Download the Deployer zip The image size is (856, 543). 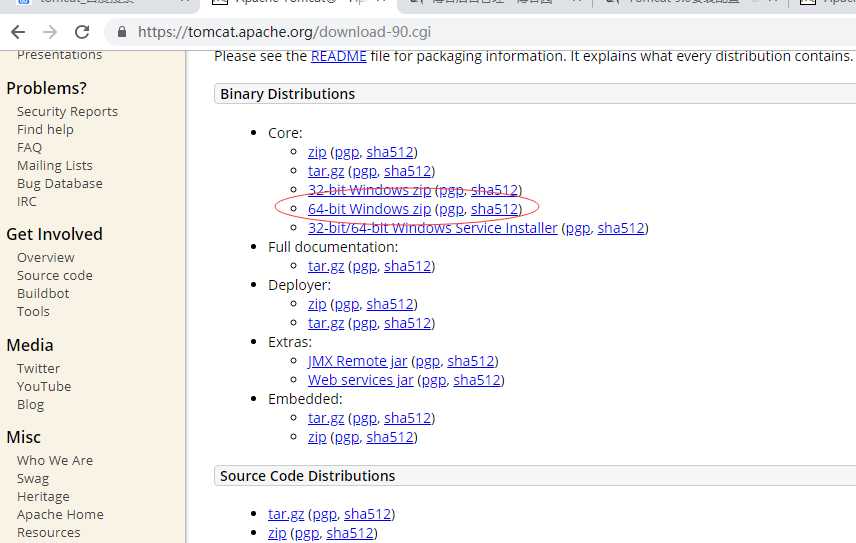click(317, 304)
